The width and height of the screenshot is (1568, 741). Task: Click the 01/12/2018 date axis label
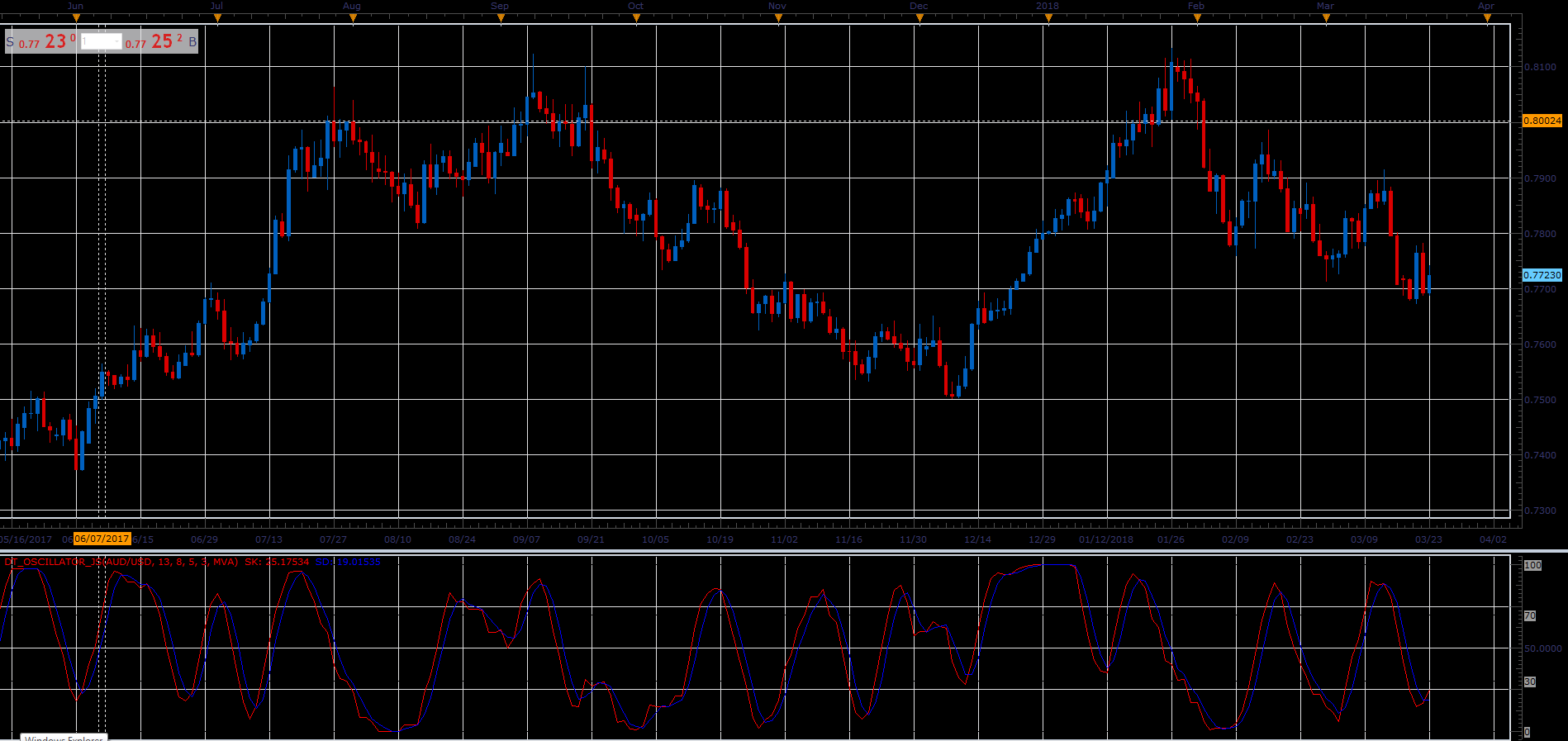[1106, 539]
